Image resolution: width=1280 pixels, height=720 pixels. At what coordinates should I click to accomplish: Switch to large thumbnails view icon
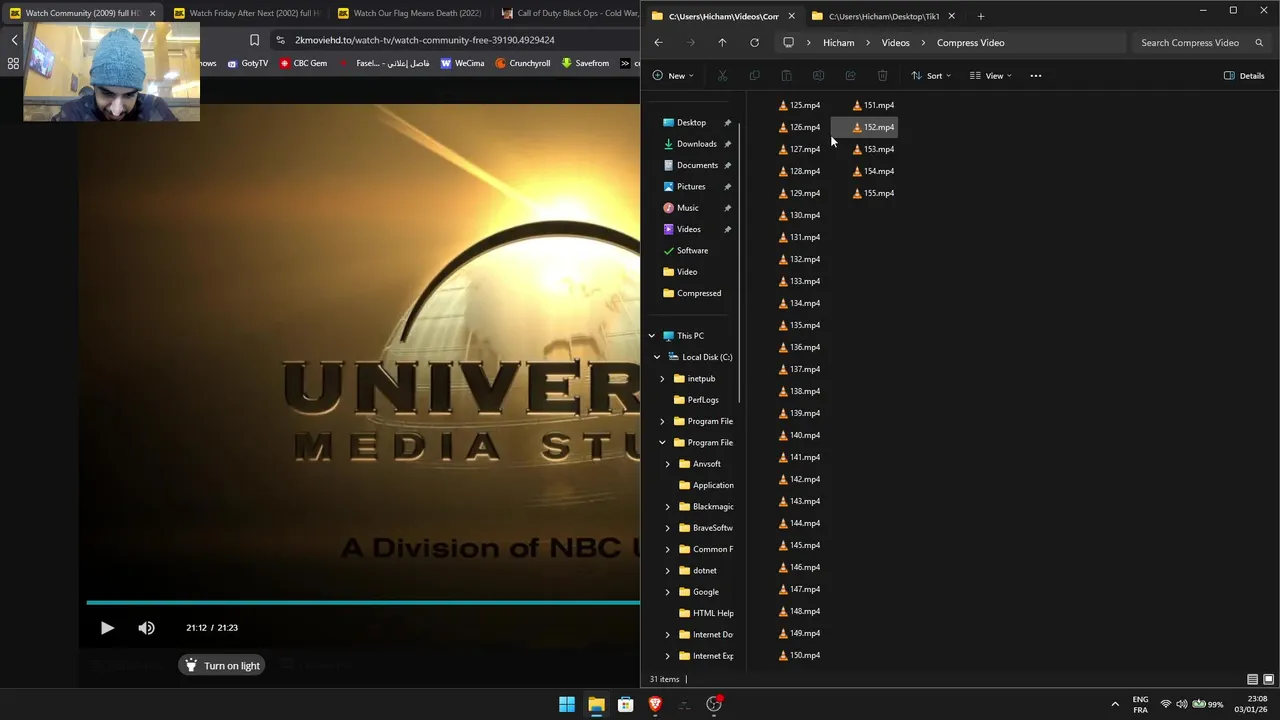(1268, 679)
